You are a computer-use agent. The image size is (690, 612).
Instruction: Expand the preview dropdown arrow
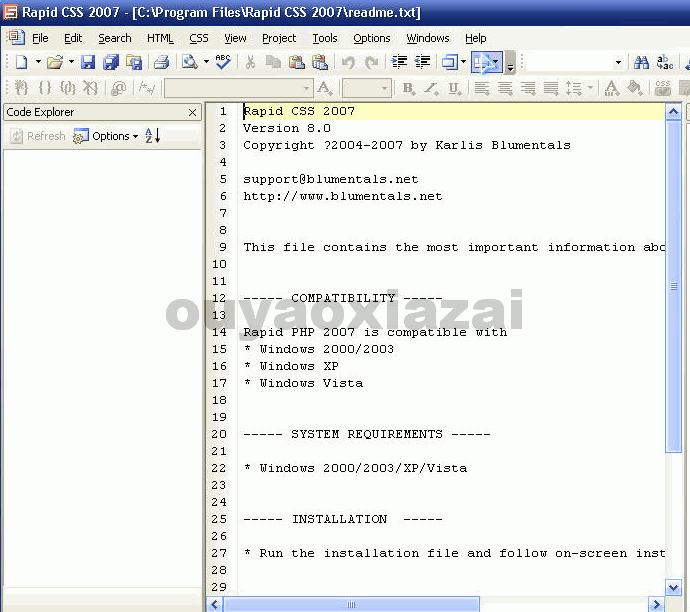[206, 62]
